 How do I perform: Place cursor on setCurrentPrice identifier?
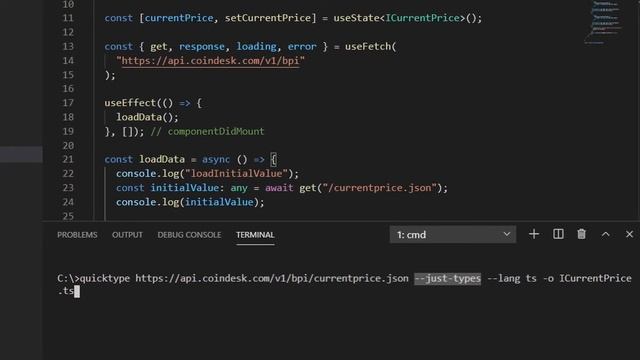point(267,18)
